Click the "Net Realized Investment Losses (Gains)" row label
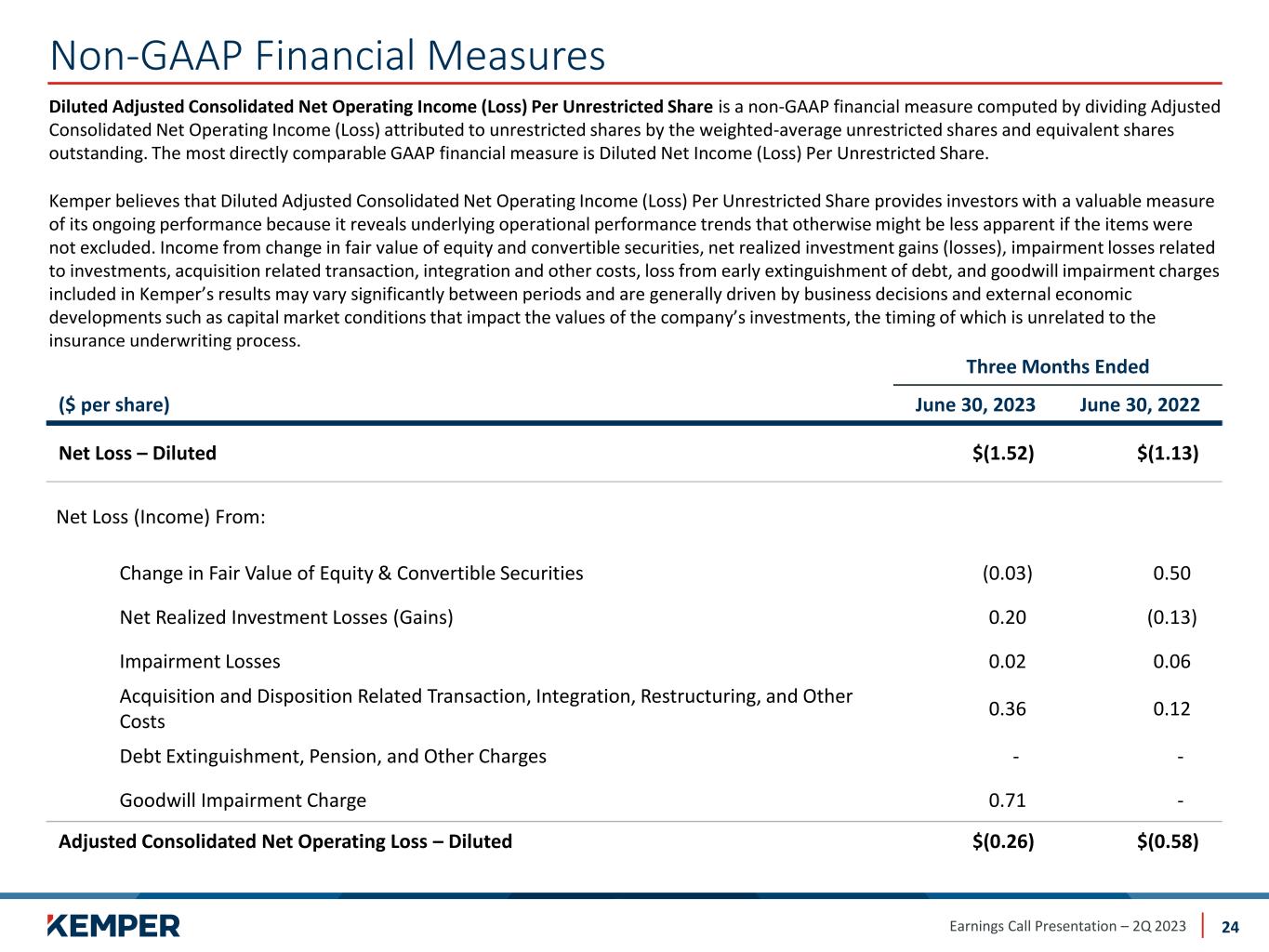 tap(286, 617)
